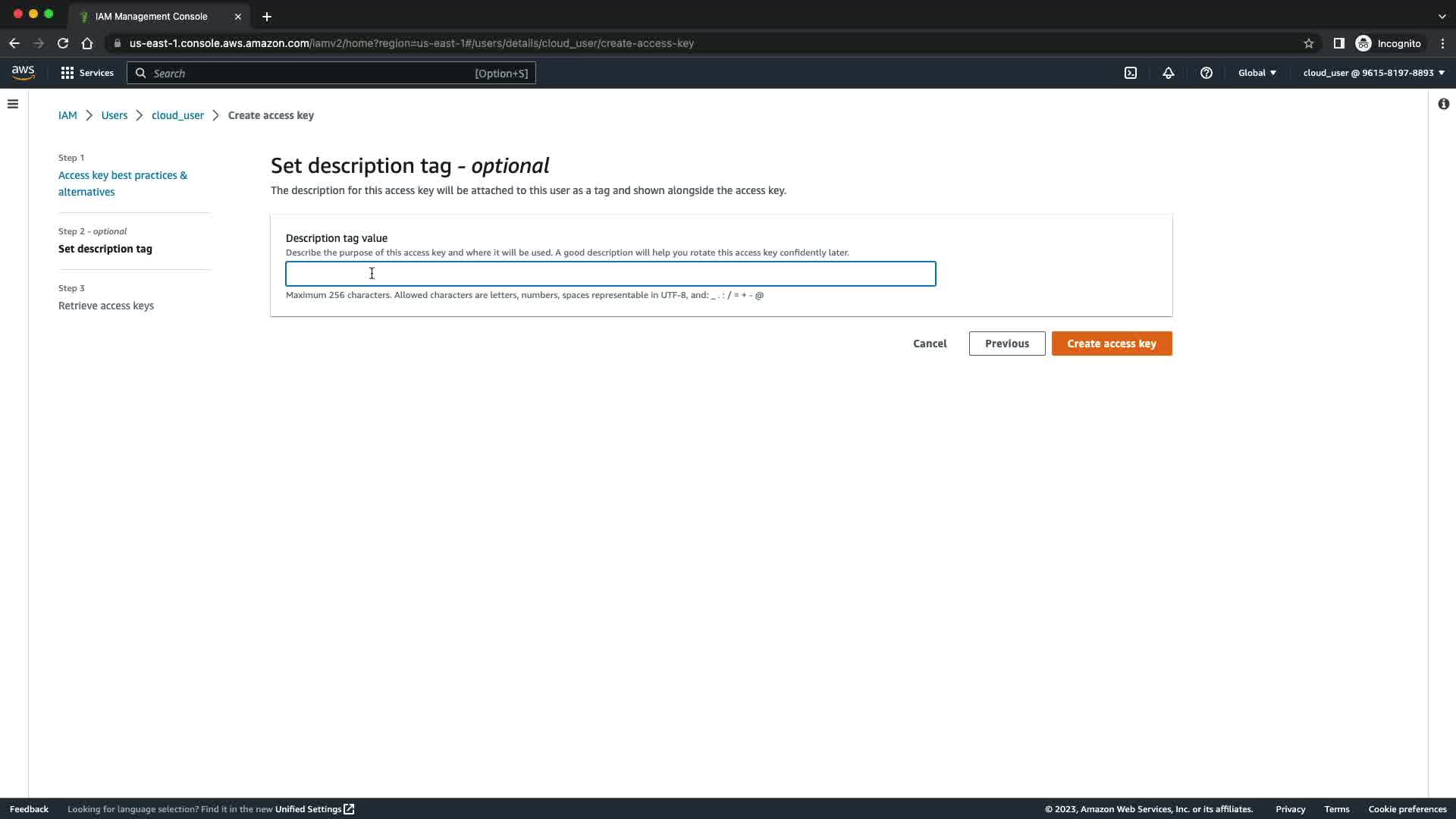This screenshot has height=819, width=1456.
Task: Open the Services grid menu
Action: [87, 73]
